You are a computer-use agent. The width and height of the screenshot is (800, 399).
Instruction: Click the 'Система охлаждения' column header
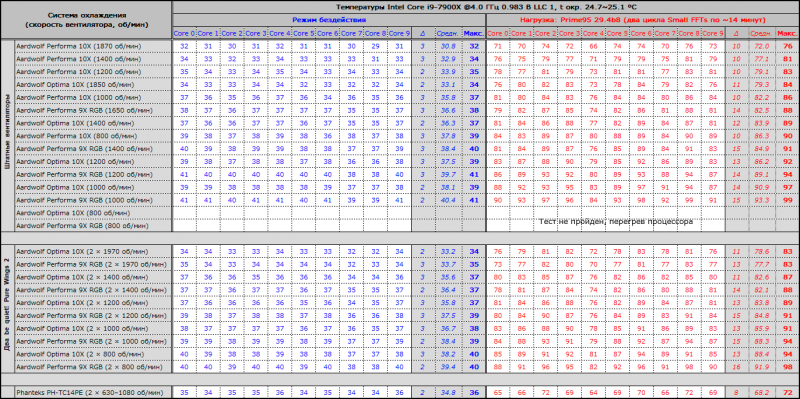click(86, 20)
